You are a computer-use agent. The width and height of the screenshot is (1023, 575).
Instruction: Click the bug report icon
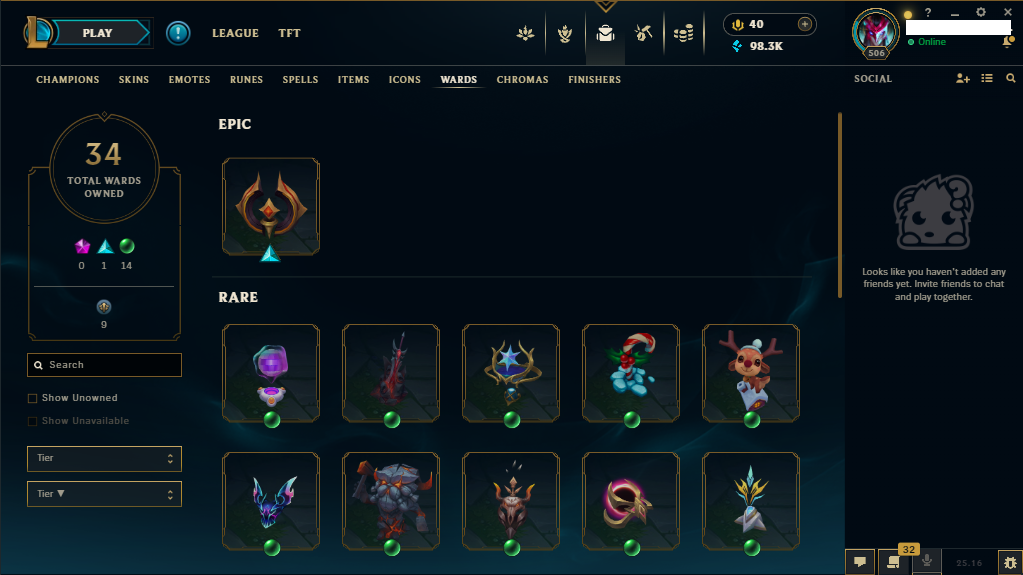[x=1010, y=562]
